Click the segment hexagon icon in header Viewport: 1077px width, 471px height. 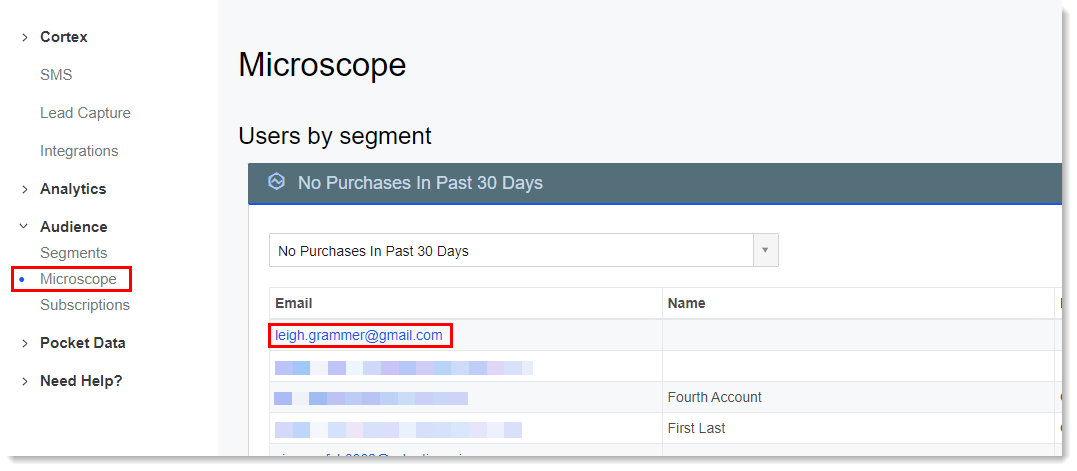276,183
